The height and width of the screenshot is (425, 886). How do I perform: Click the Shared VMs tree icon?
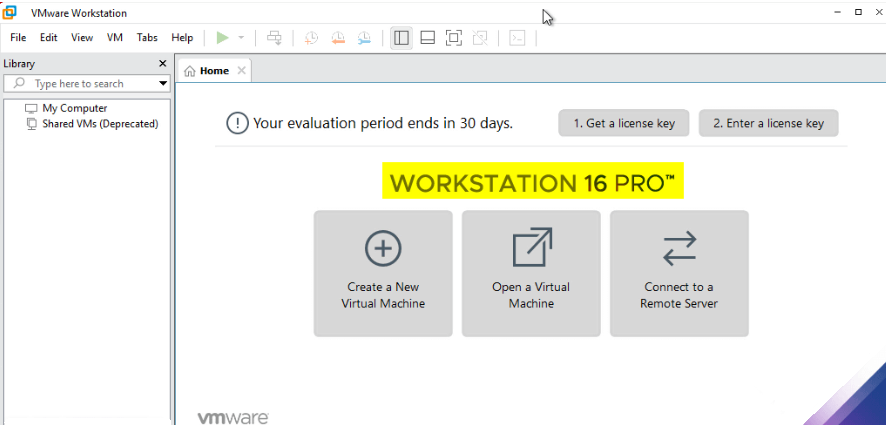(32, 124)
